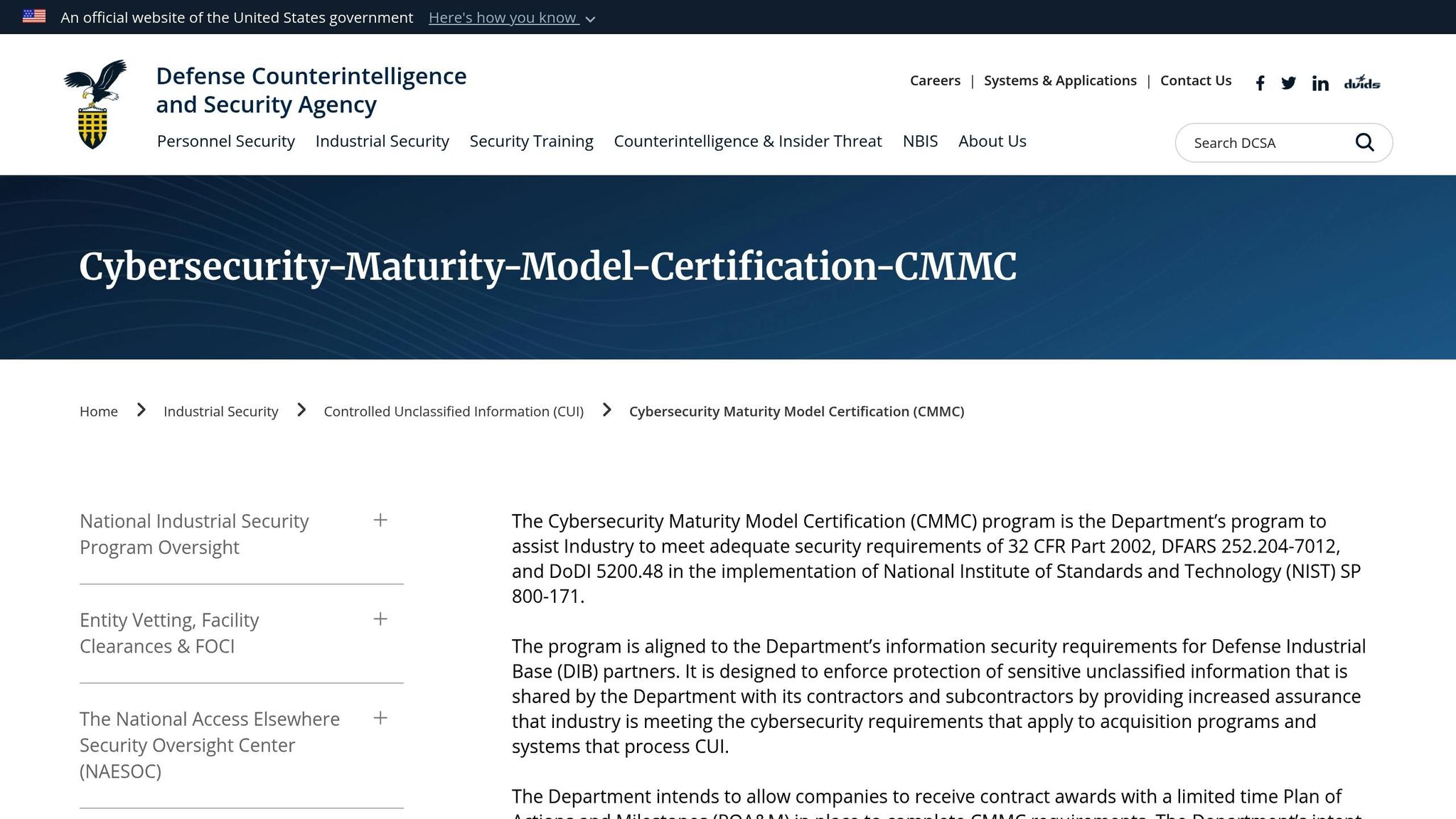The image size is (1456, 819).
Task: Open the NBIS menu item
Action: click(920, 141)
